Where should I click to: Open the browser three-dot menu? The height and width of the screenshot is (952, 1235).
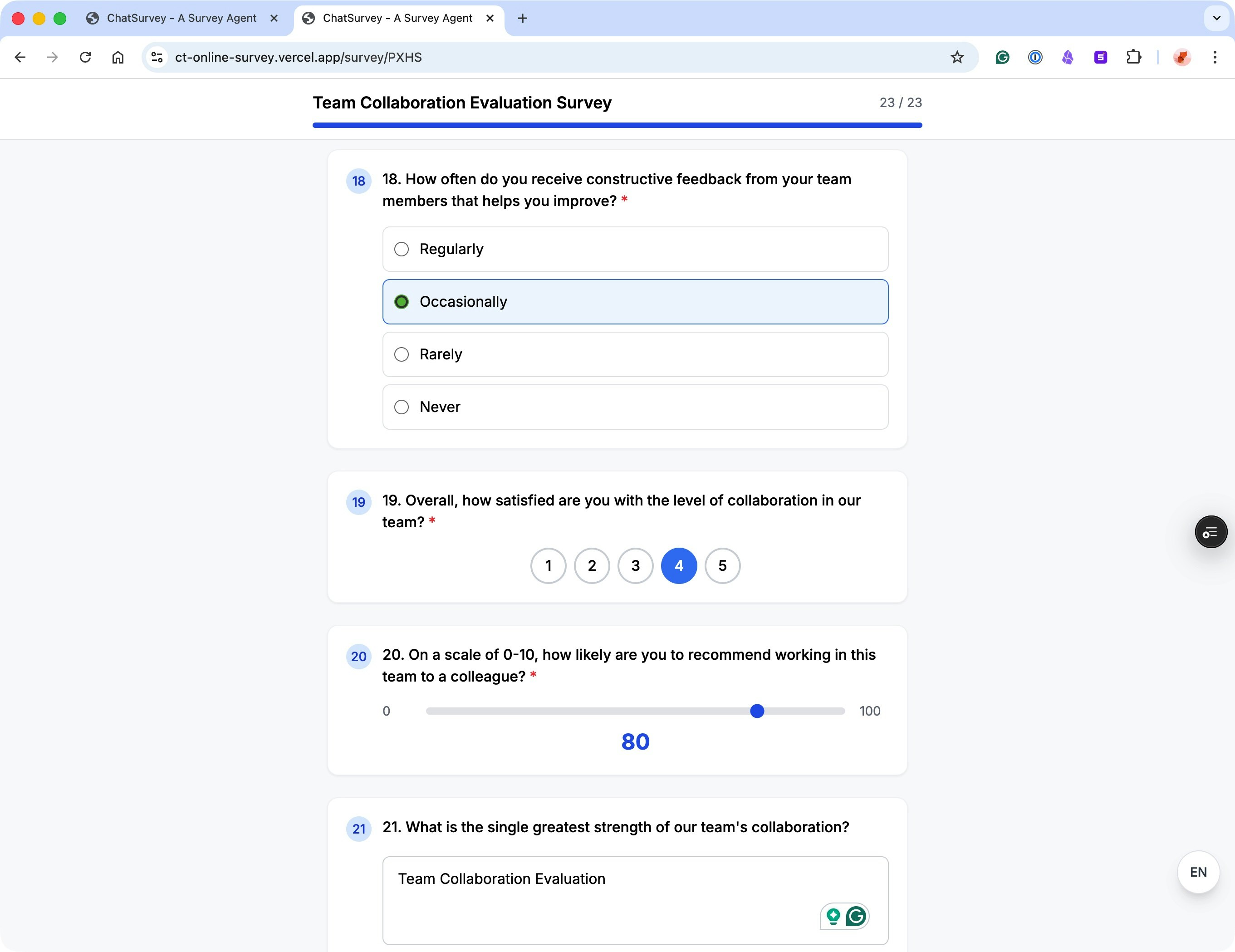click(x=1216, y=57)
